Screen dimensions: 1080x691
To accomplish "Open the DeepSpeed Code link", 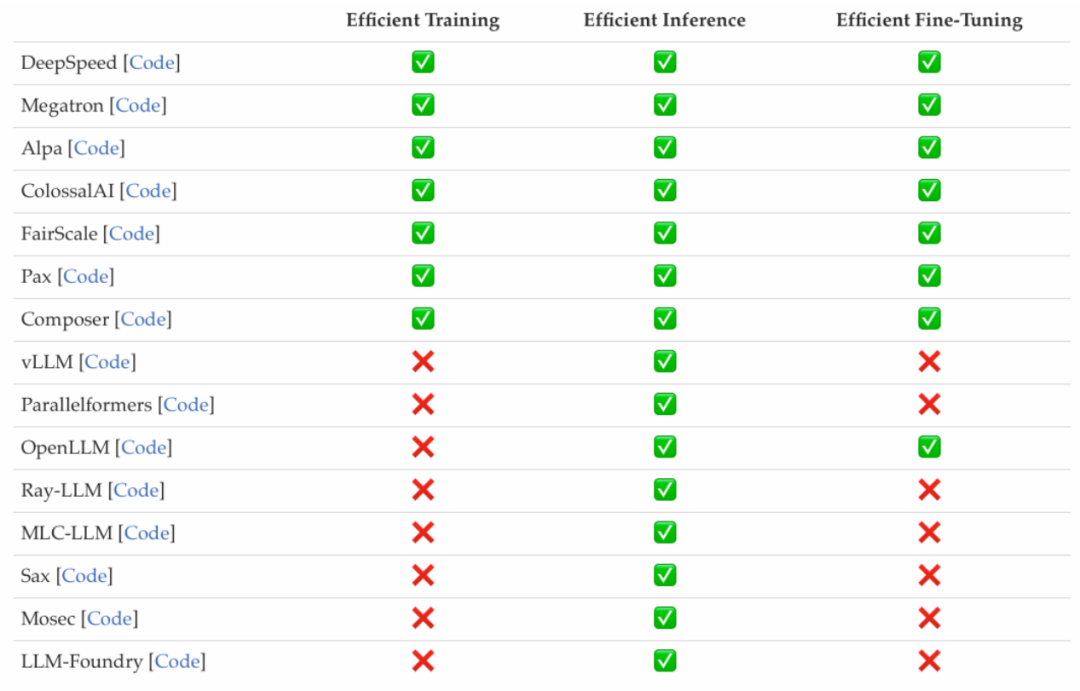I will (153, 63).
